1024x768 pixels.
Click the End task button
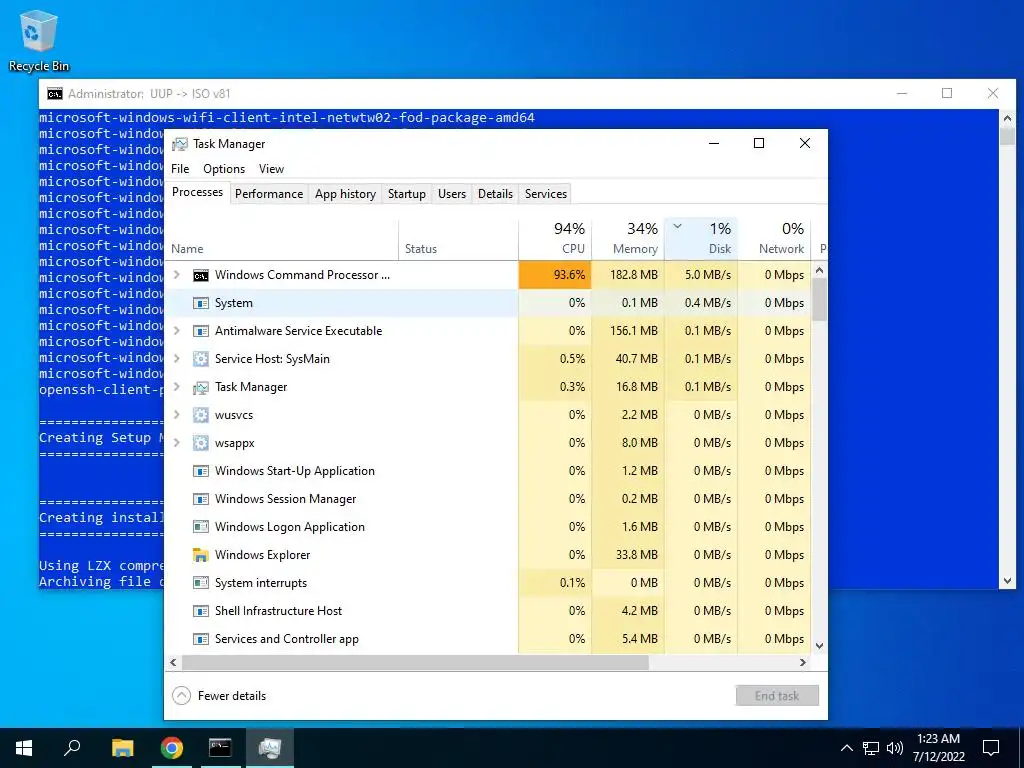click(x=777, y=696)
